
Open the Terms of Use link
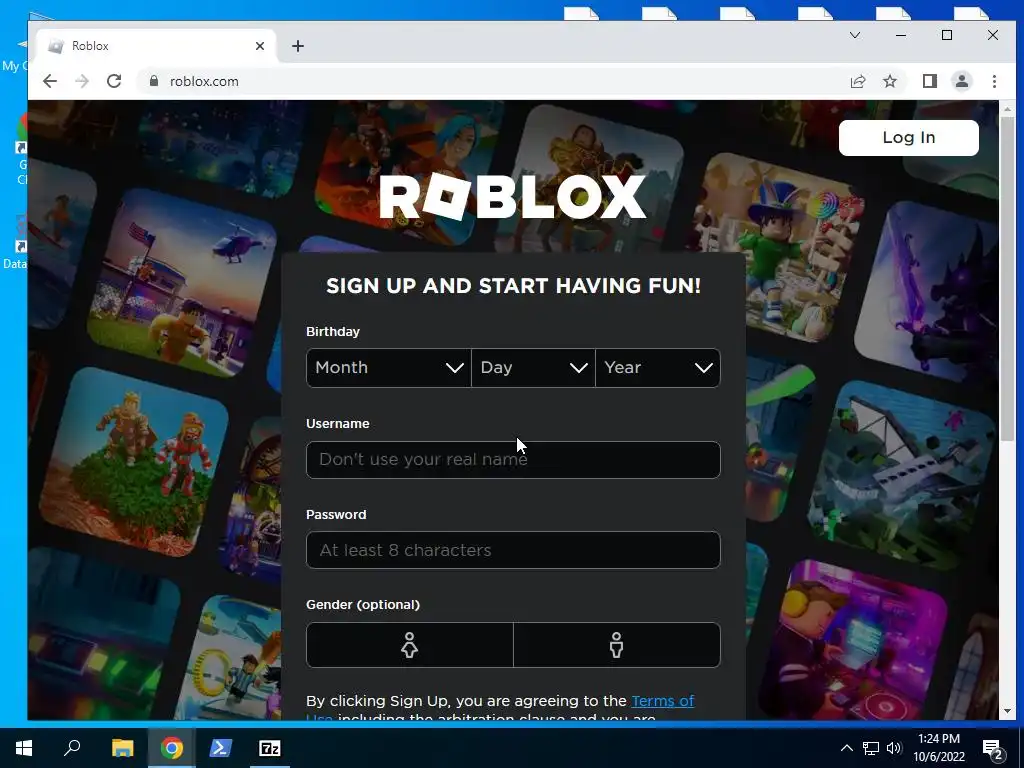[x=662, y=701]
